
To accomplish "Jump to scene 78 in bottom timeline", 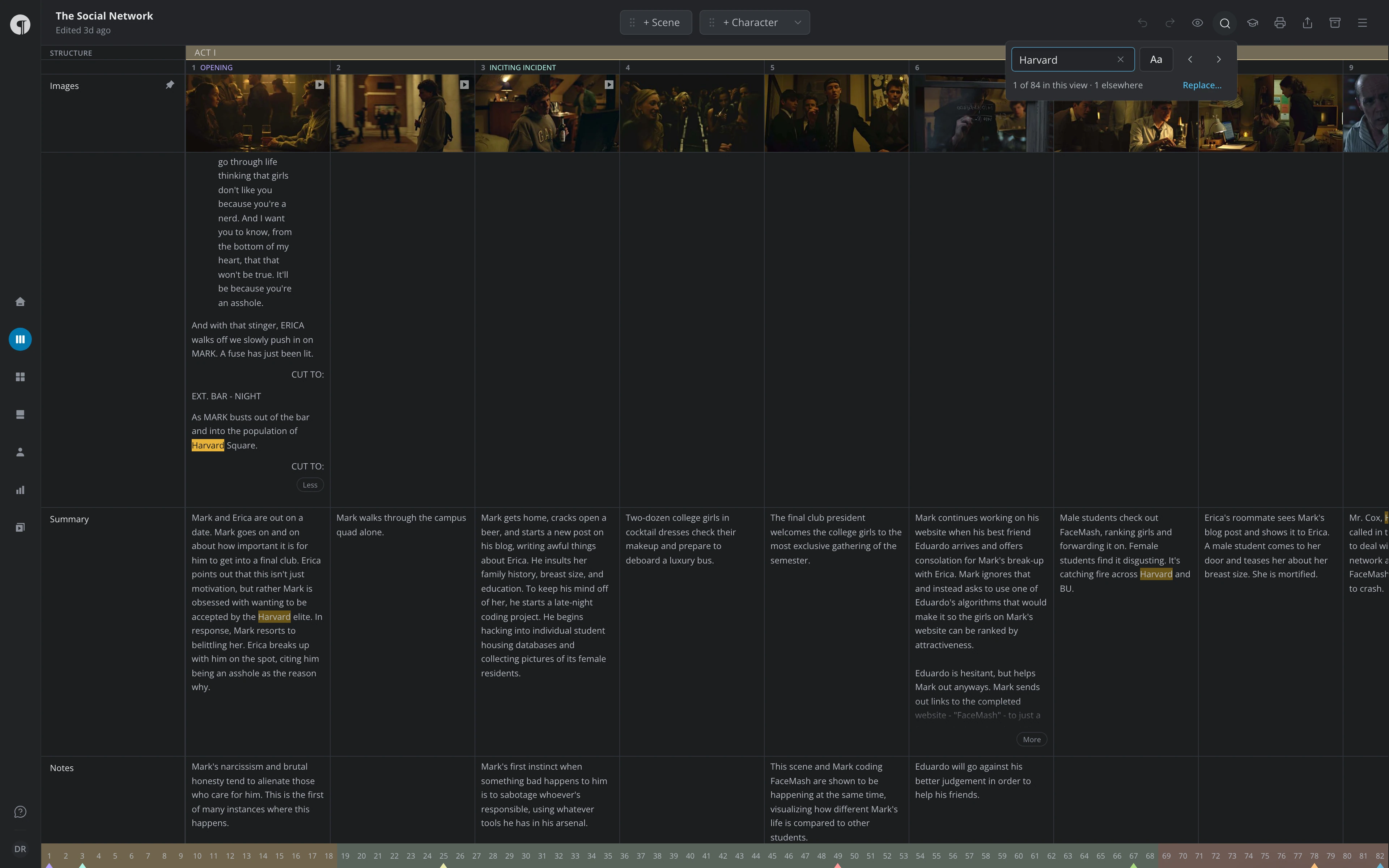I will 1314,856.
